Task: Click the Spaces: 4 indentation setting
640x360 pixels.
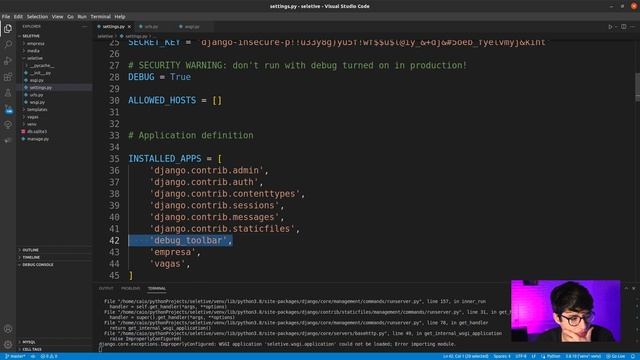Action: coord(502,356)
